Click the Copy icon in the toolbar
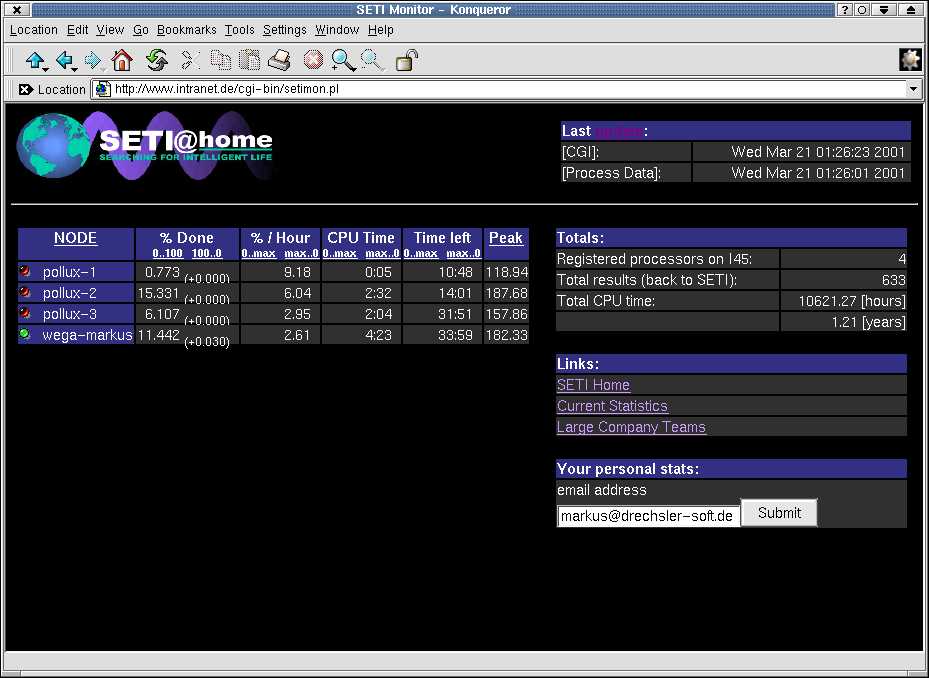Image resolution: width=929 pixels, height=678 pixels. point(221,60)
